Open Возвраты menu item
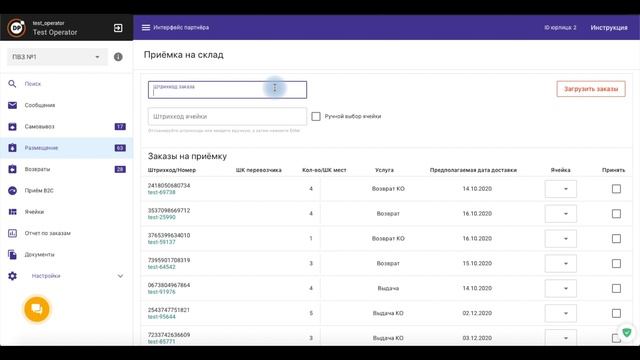 (x=37, y=169)
